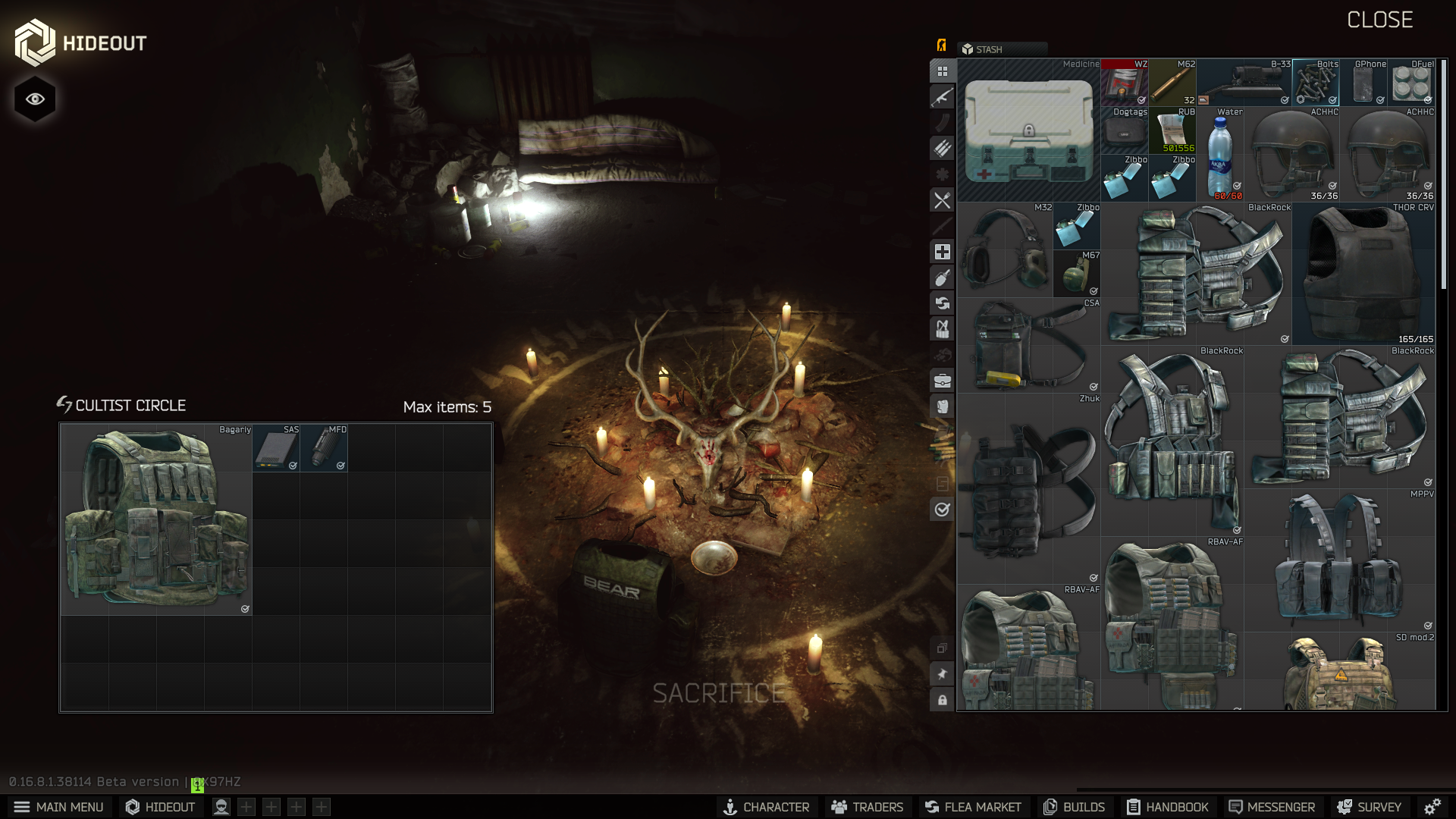Click the stash vertical scrollbar
The image size is (1456, 819).
click(x=1443, y=174)
